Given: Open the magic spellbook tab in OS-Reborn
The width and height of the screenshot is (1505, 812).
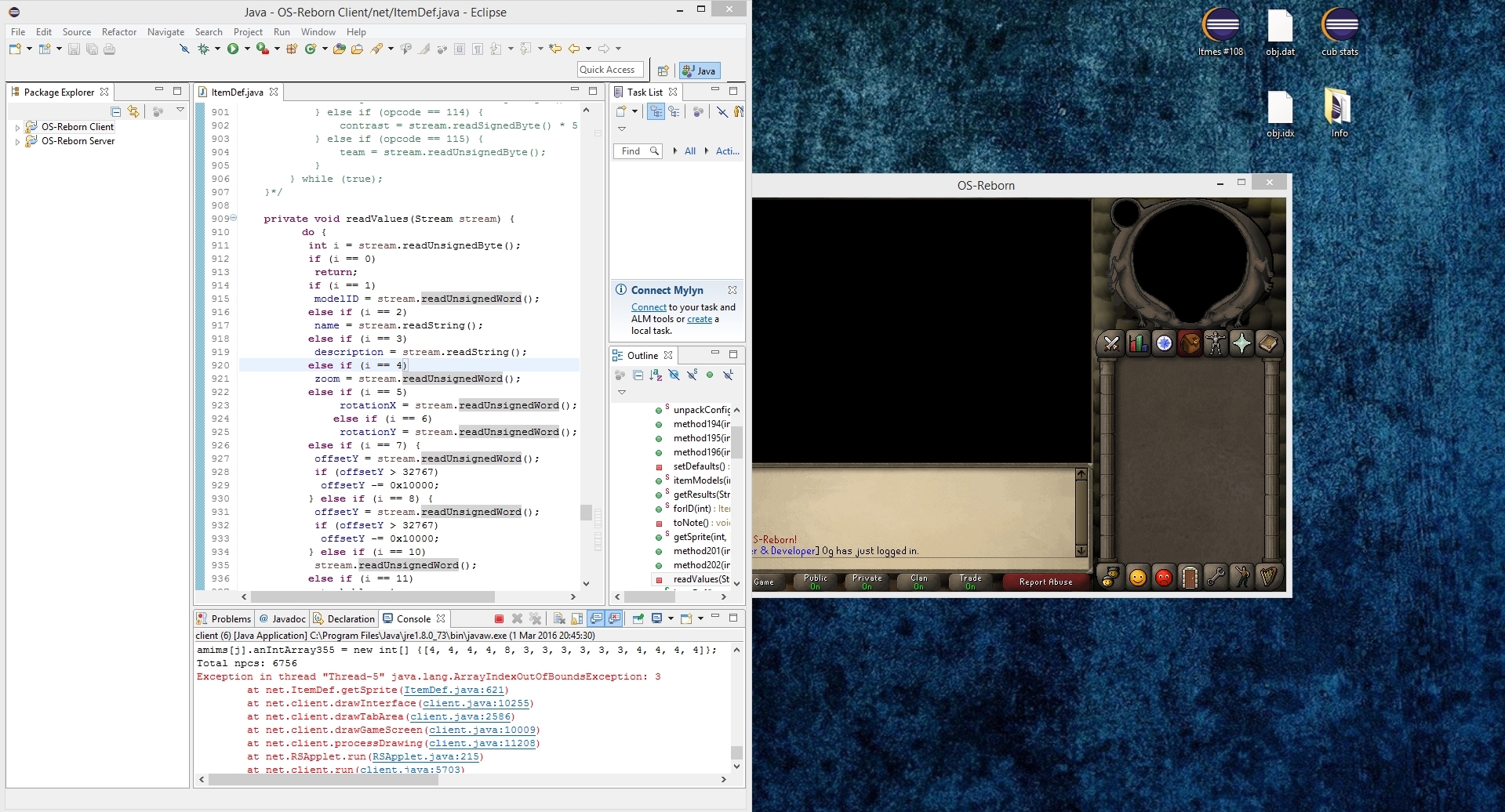Looking at the screenshot, I should [1267, 343].
